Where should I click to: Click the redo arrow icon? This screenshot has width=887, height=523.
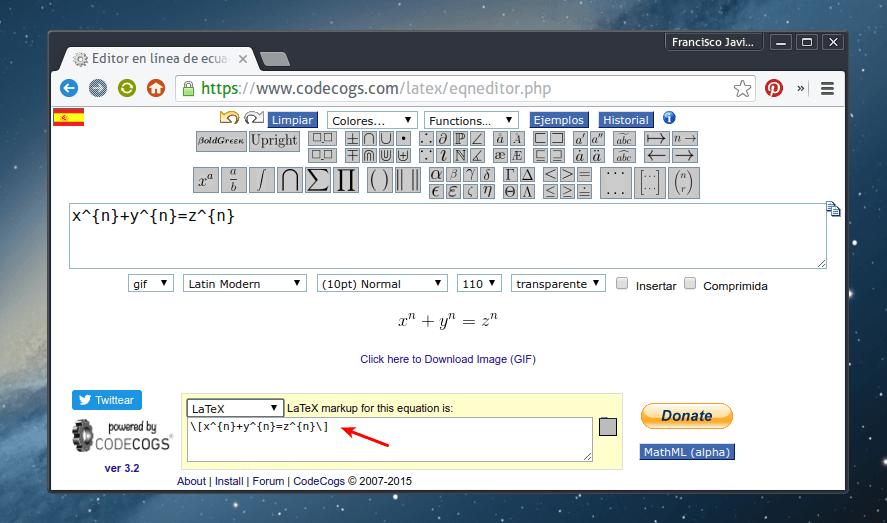[254, 119]
